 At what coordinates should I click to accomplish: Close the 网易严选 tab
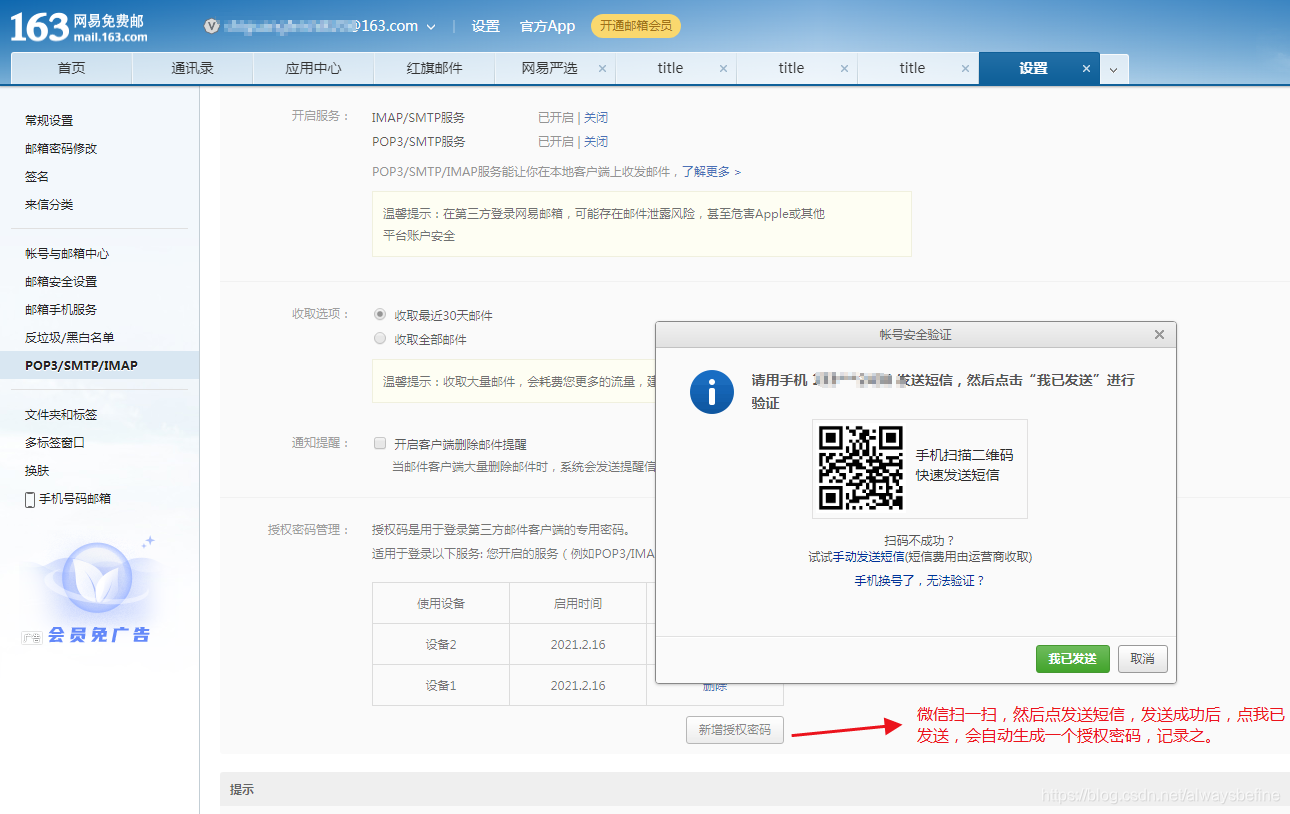pyautogui.click(x=602, y=69)
